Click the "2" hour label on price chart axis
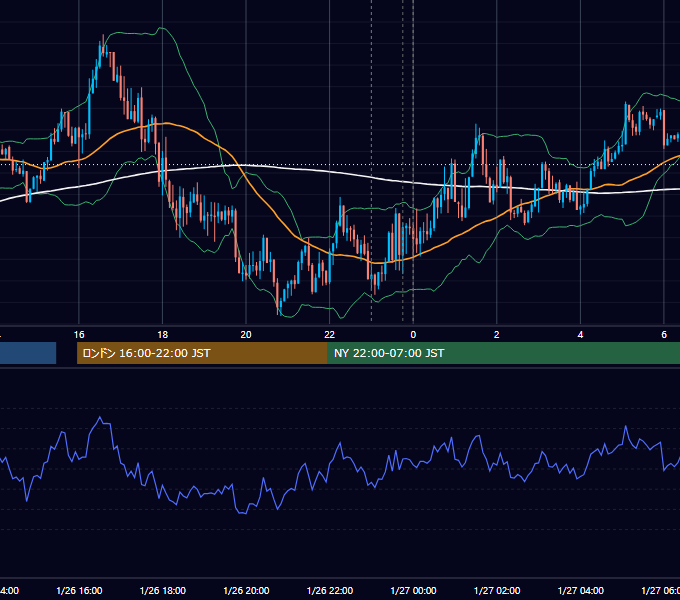The width and height of the screenshot is (680, 600). click(x=497, y=335)
